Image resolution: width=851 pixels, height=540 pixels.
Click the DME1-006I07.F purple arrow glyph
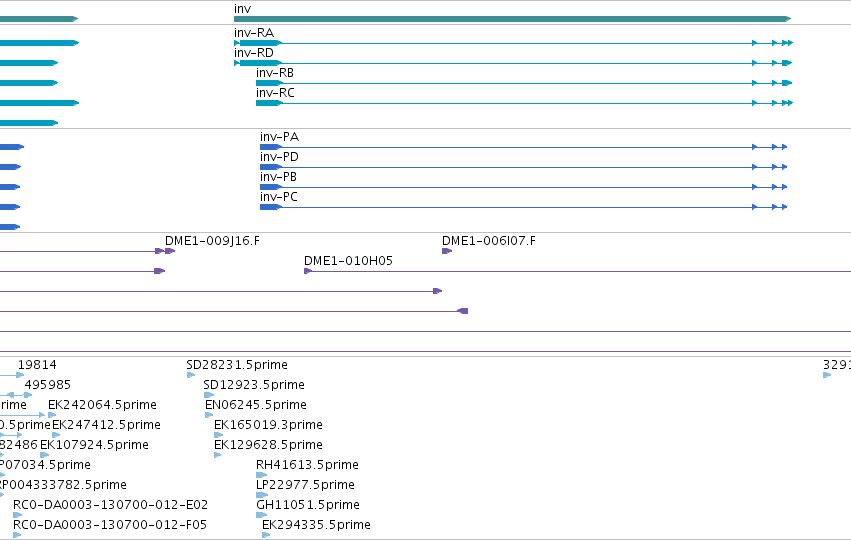click(447, 251)
